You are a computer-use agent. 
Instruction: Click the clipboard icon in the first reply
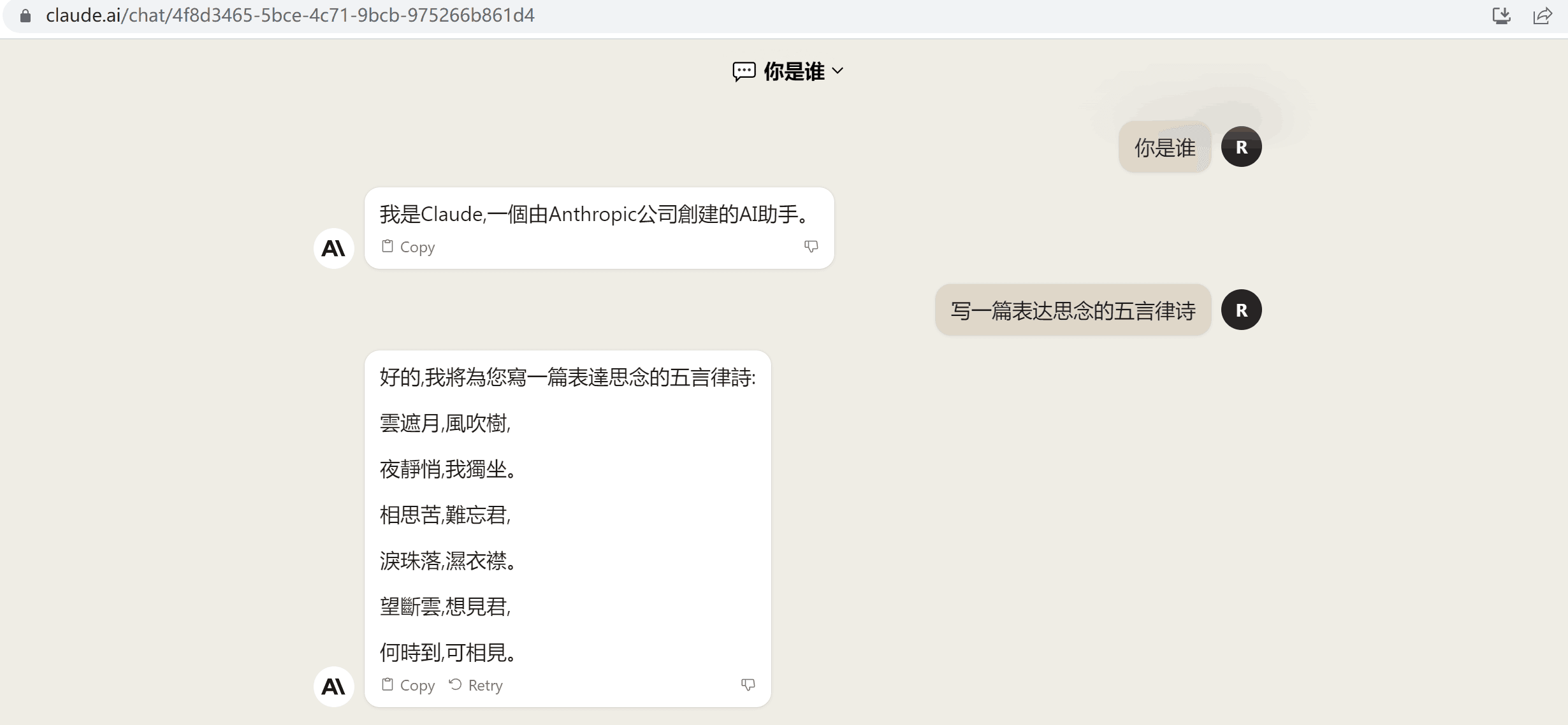pyautogui.click(x=387, y=246)
